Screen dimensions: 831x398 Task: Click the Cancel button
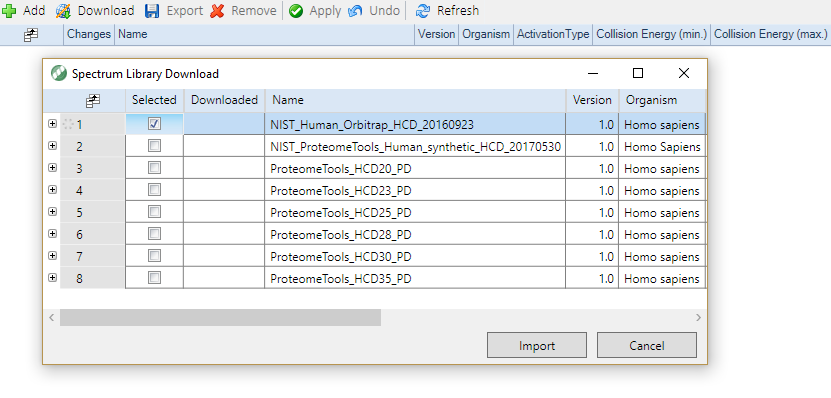tap(647, 346)
